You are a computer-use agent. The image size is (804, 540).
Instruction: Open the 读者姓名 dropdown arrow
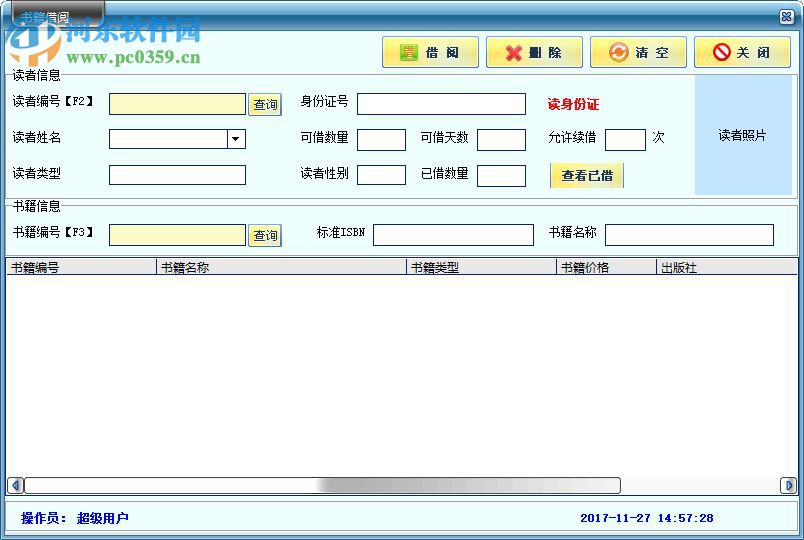pos(236,139)
